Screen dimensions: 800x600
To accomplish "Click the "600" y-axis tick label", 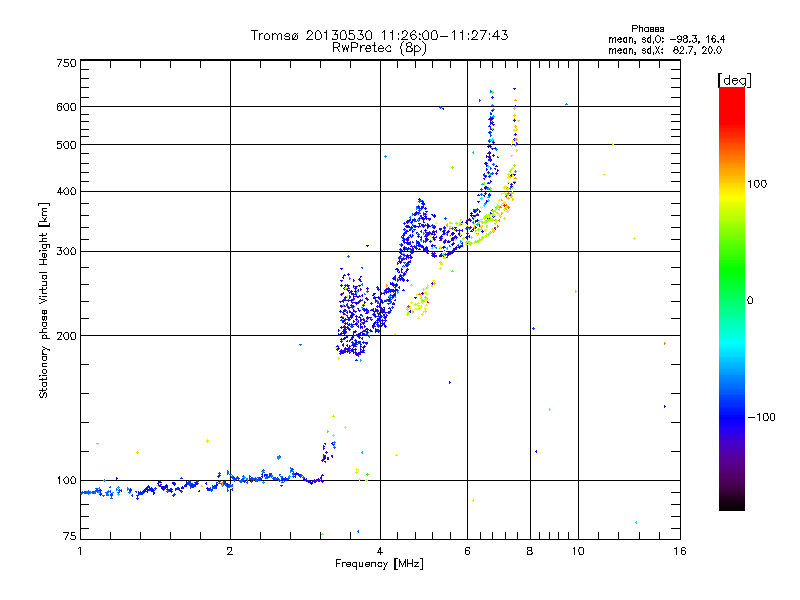I will [x=66, y=107].
